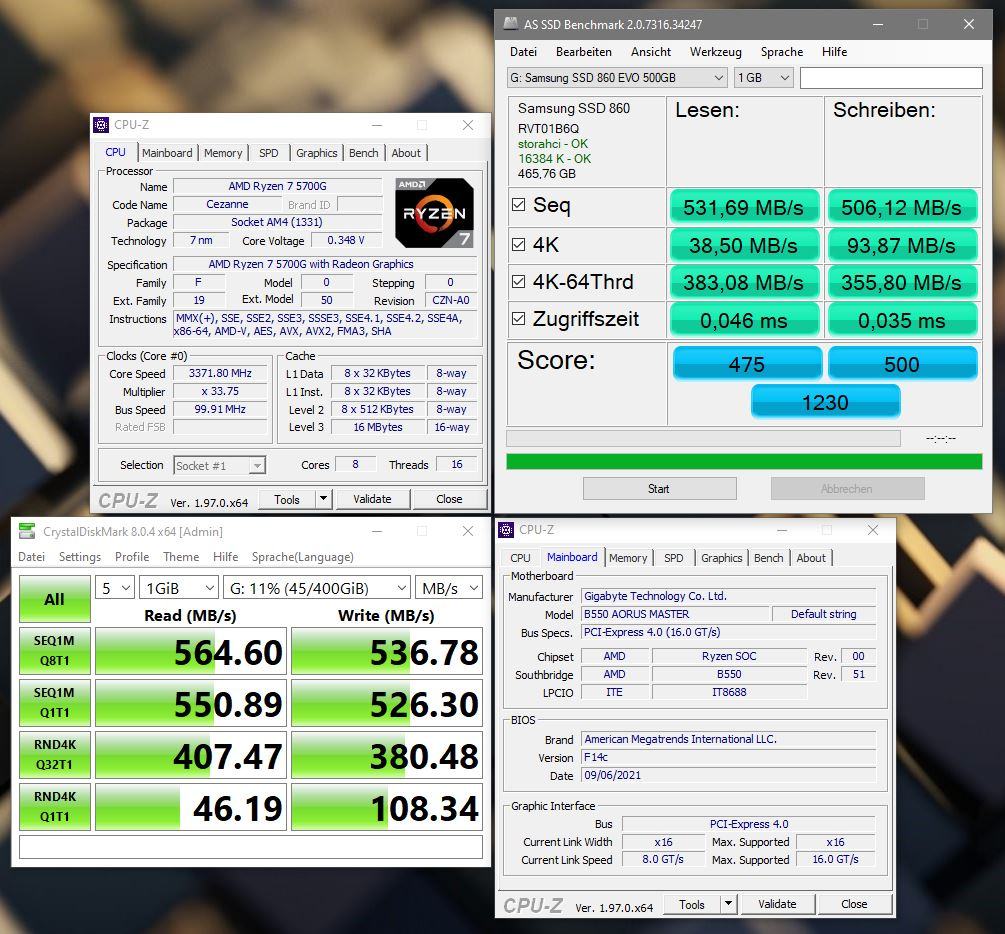Click the total score 1230 bar
The width and height of the screenshot is (1005, 934).
pos(826,402)
